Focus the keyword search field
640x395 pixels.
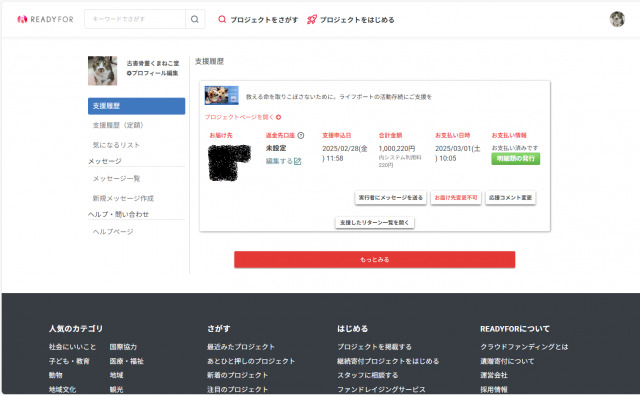tap(135, 19)
